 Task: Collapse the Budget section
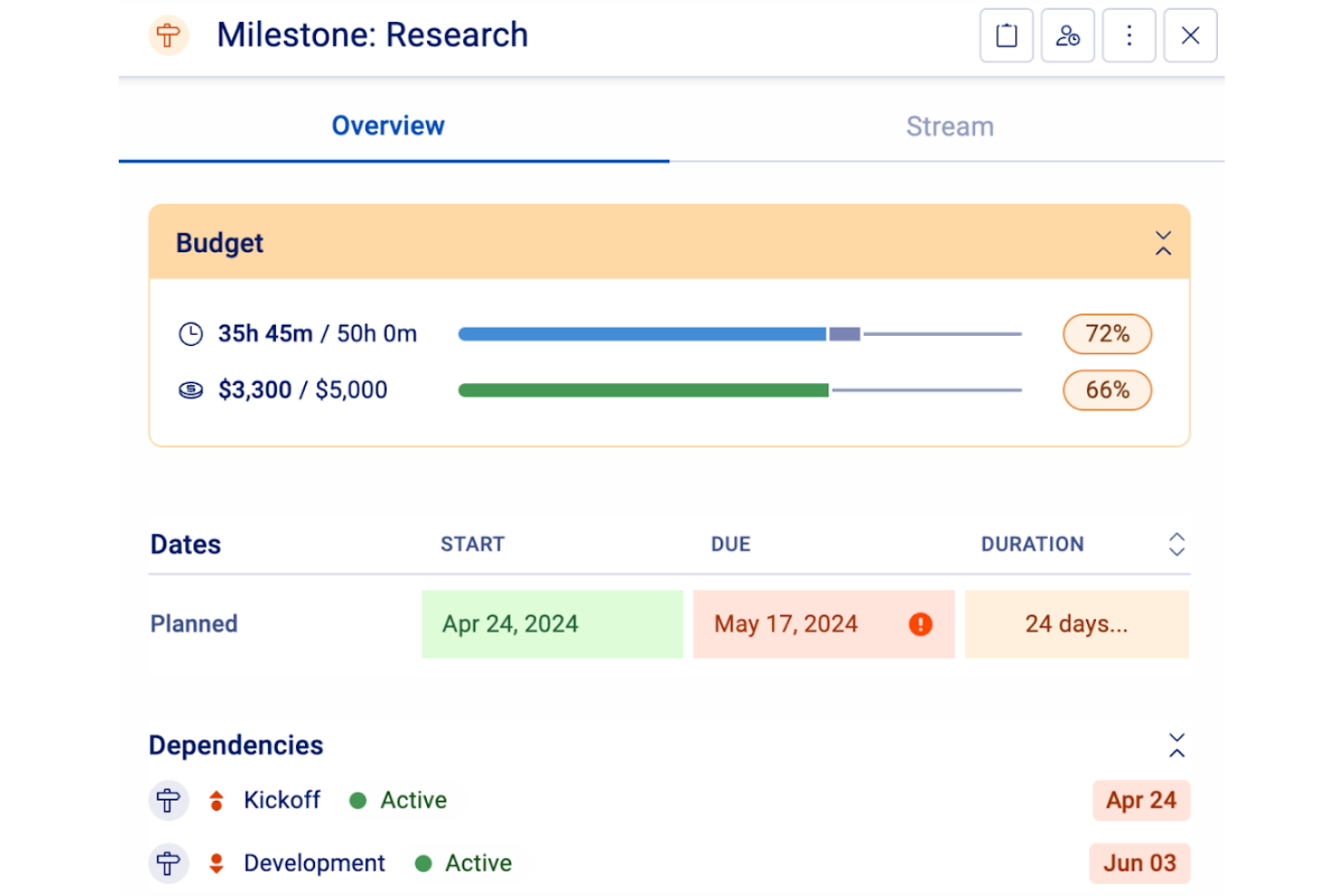coord(1163,243)
